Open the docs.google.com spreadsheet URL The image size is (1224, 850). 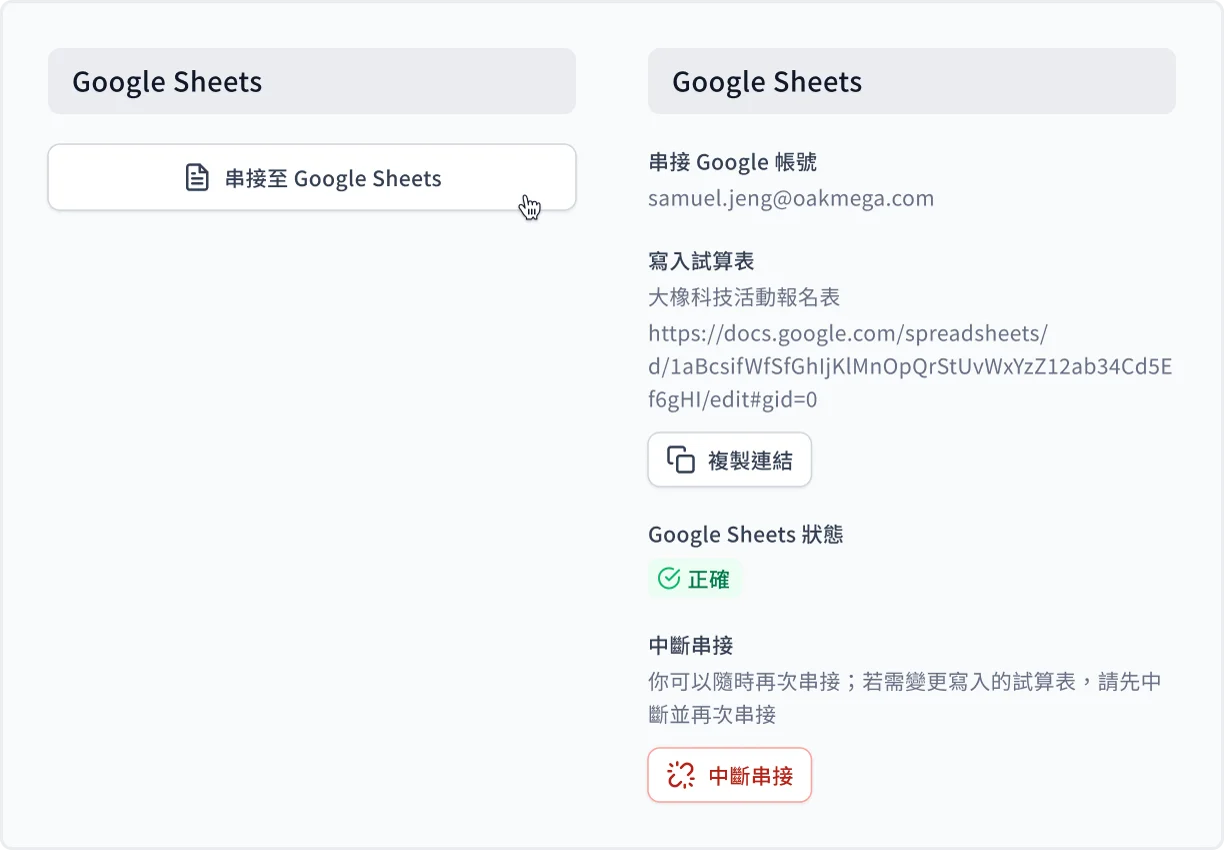(x=910, y=367)
